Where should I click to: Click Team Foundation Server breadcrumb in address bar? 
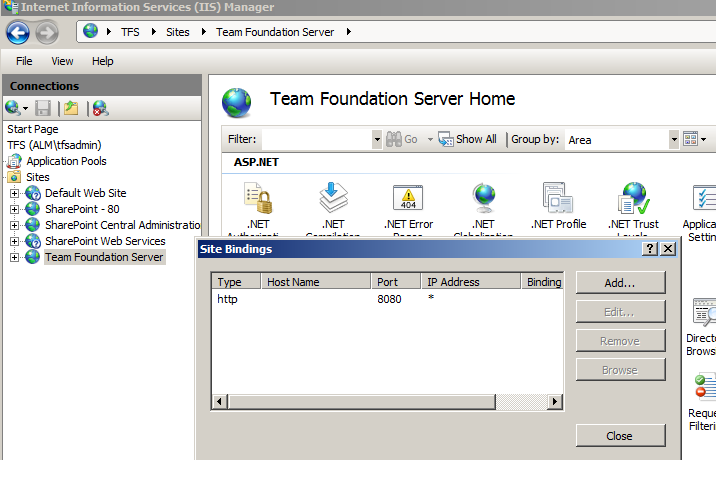275,32
